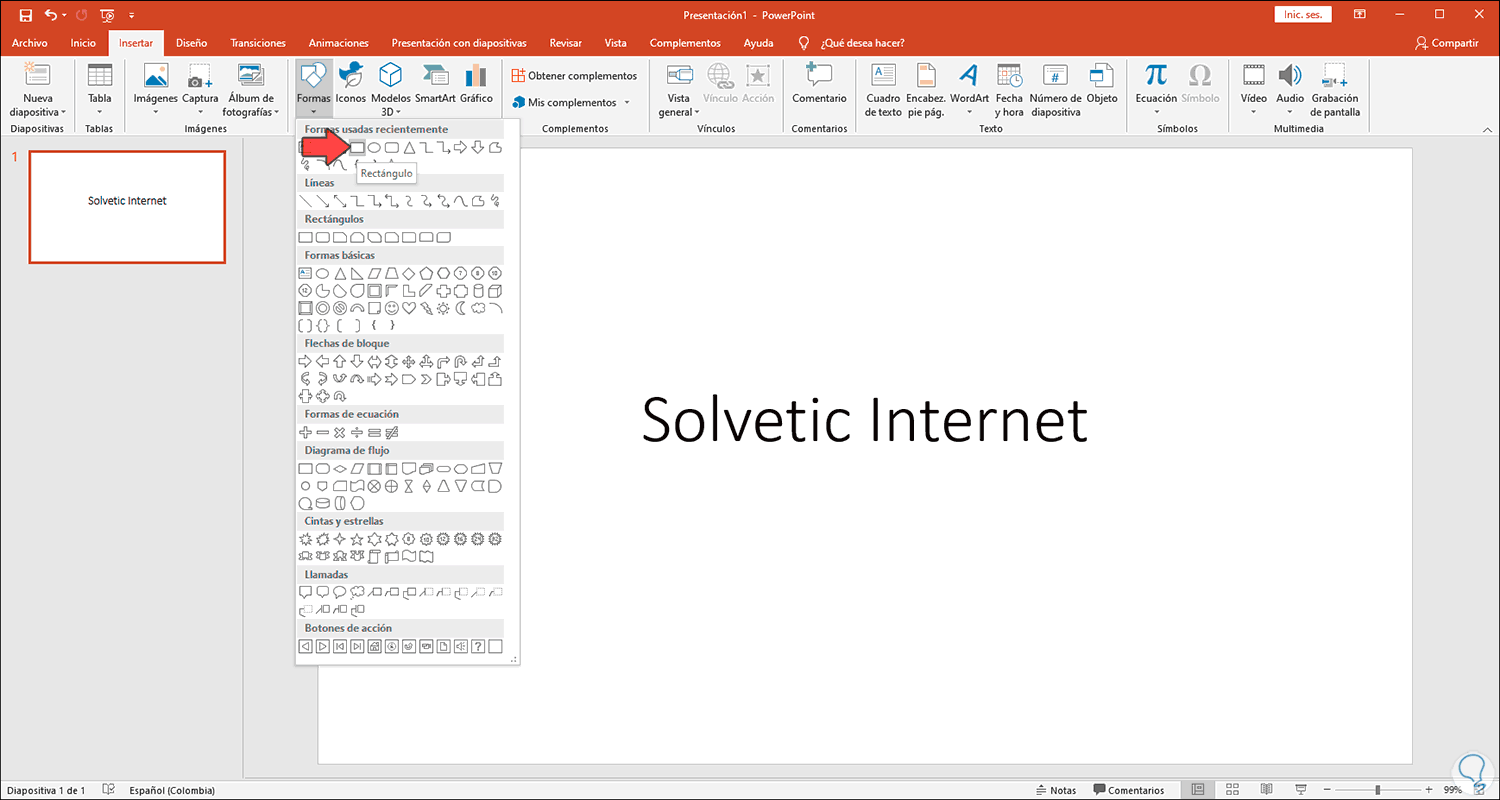Insert a Cuadro de texto
The image size is (1500, 800).
click(883, 90)
